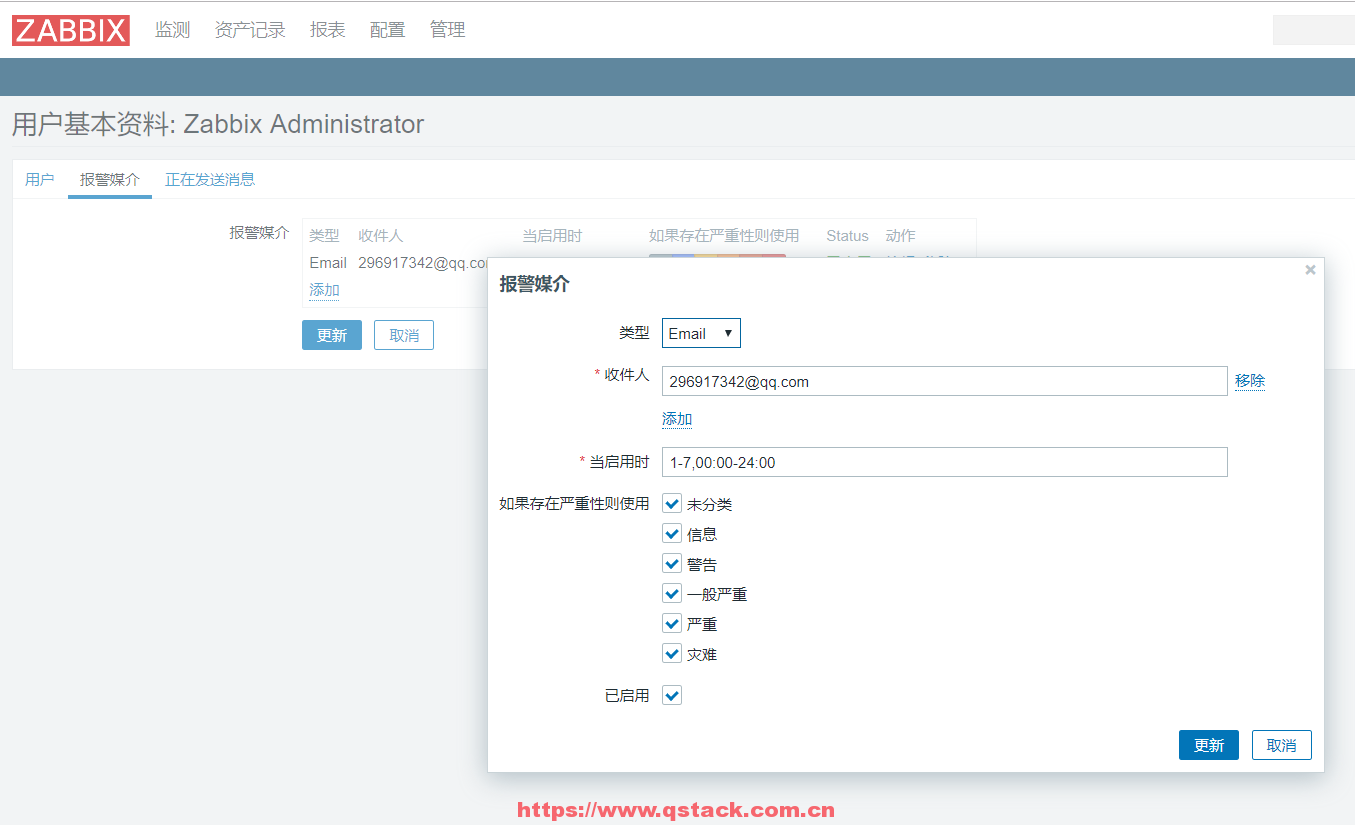Viewport: 1355px width, 825px height.
Task: Toggle the 警告 severity checkbox
Action: (x=672, y=564)
